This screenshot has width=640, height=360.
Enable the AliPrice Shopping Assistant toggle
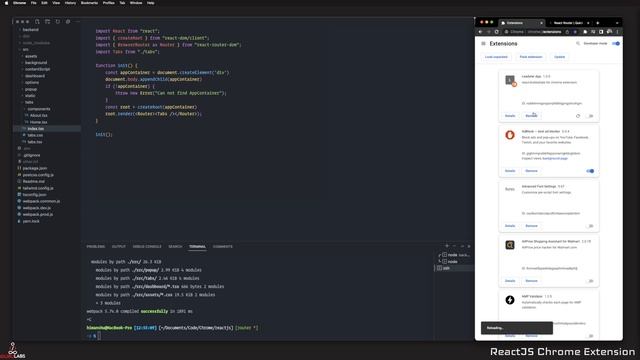590,281
